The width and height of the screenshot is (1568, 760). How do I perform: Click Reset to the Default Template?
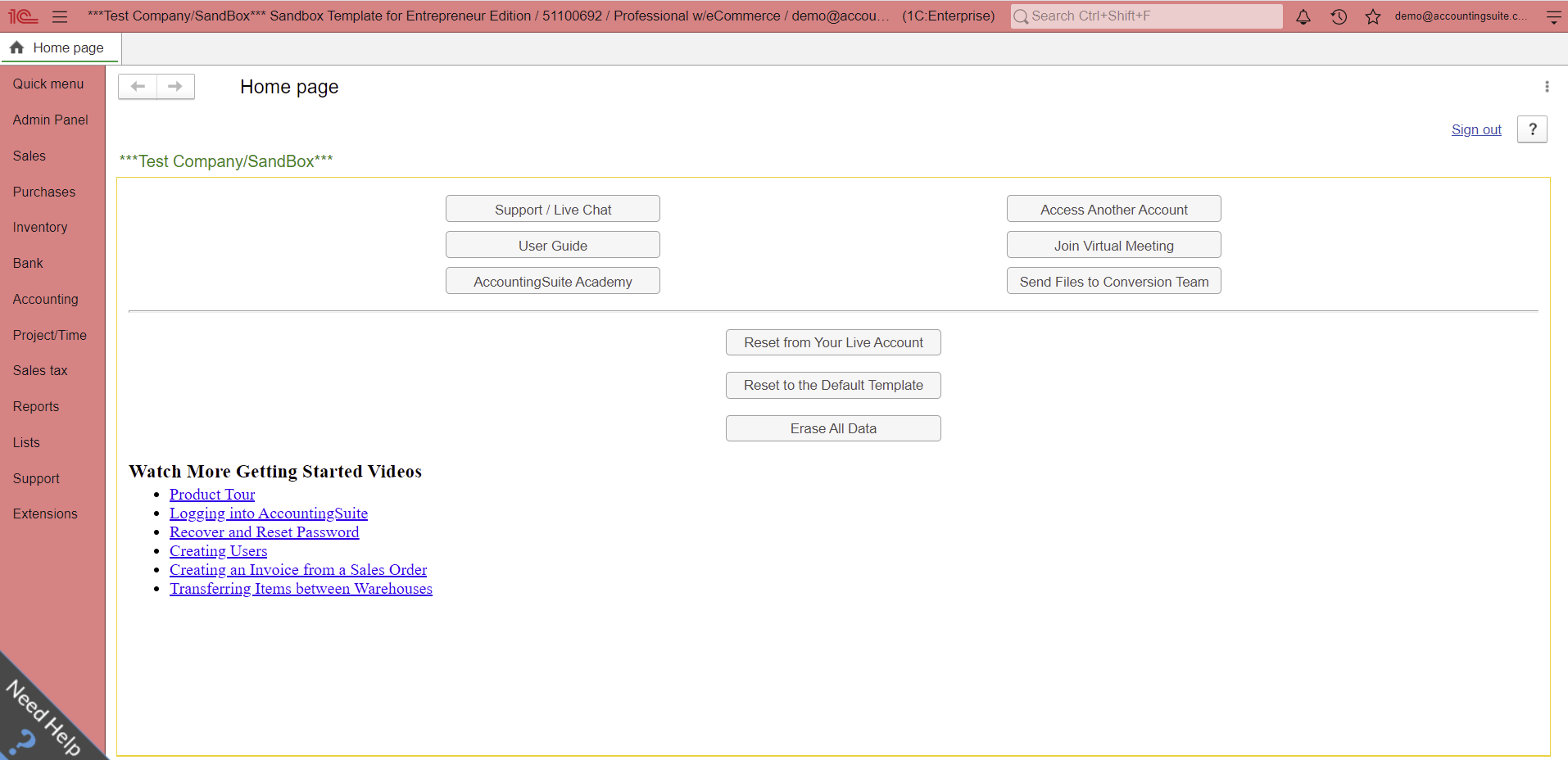pos(833,385)
